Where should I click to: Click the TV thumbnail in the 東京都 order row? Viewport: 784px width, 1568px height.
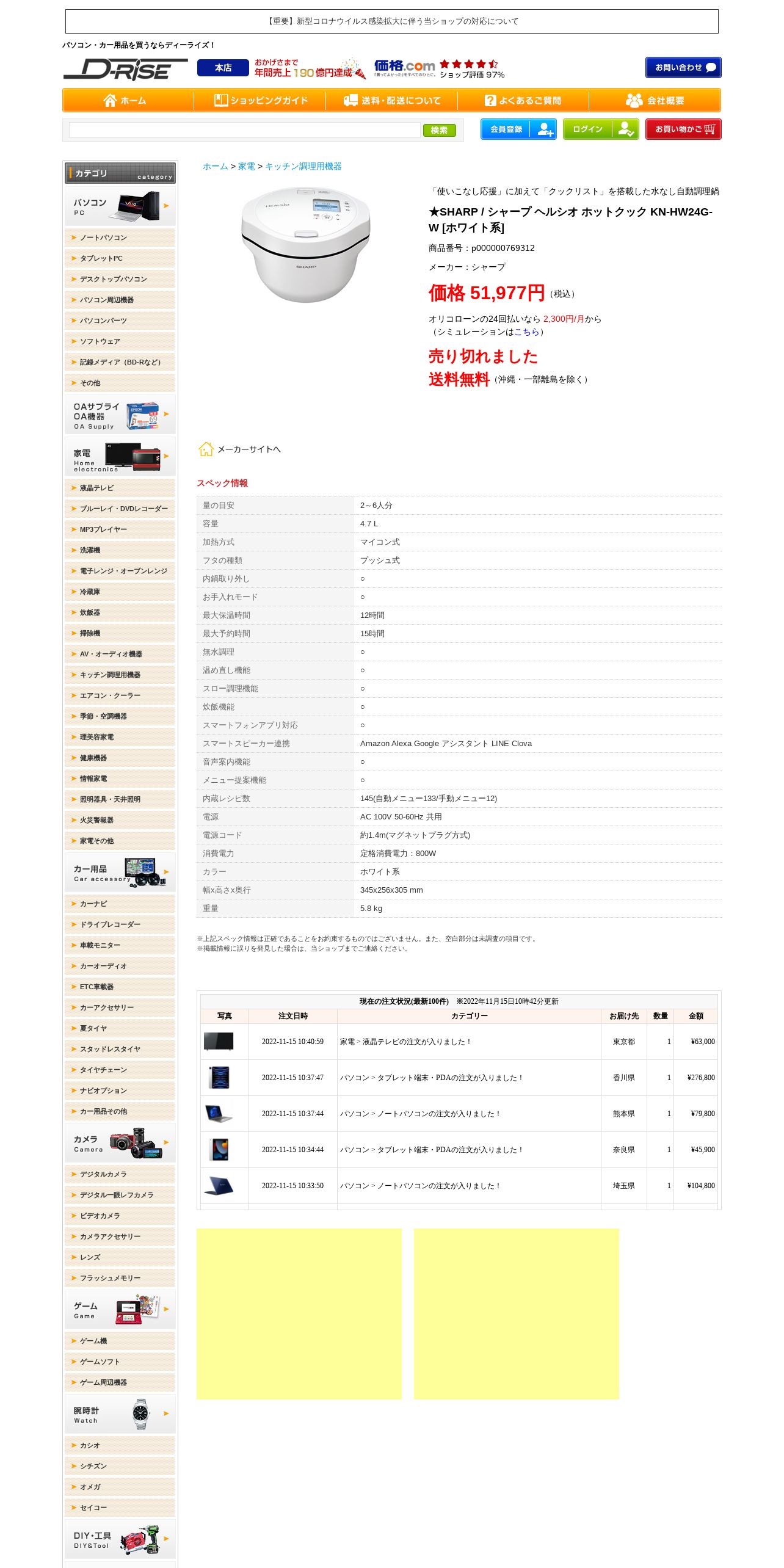219,1041
